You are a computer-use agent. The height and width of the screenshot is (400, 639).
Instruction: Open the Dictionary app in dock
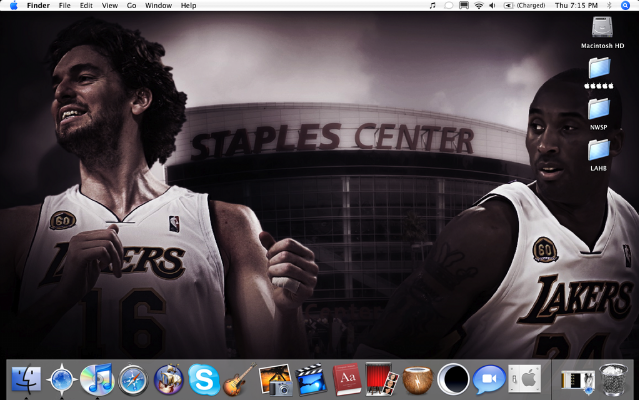point(346,380)
